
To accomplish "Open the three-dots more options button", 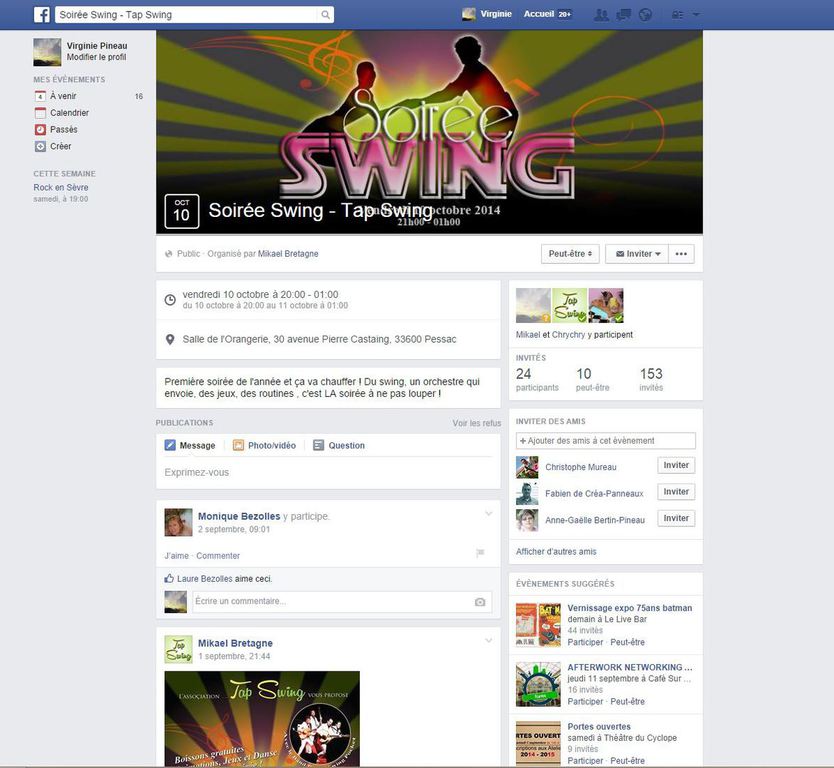I will tap(682, 254).
